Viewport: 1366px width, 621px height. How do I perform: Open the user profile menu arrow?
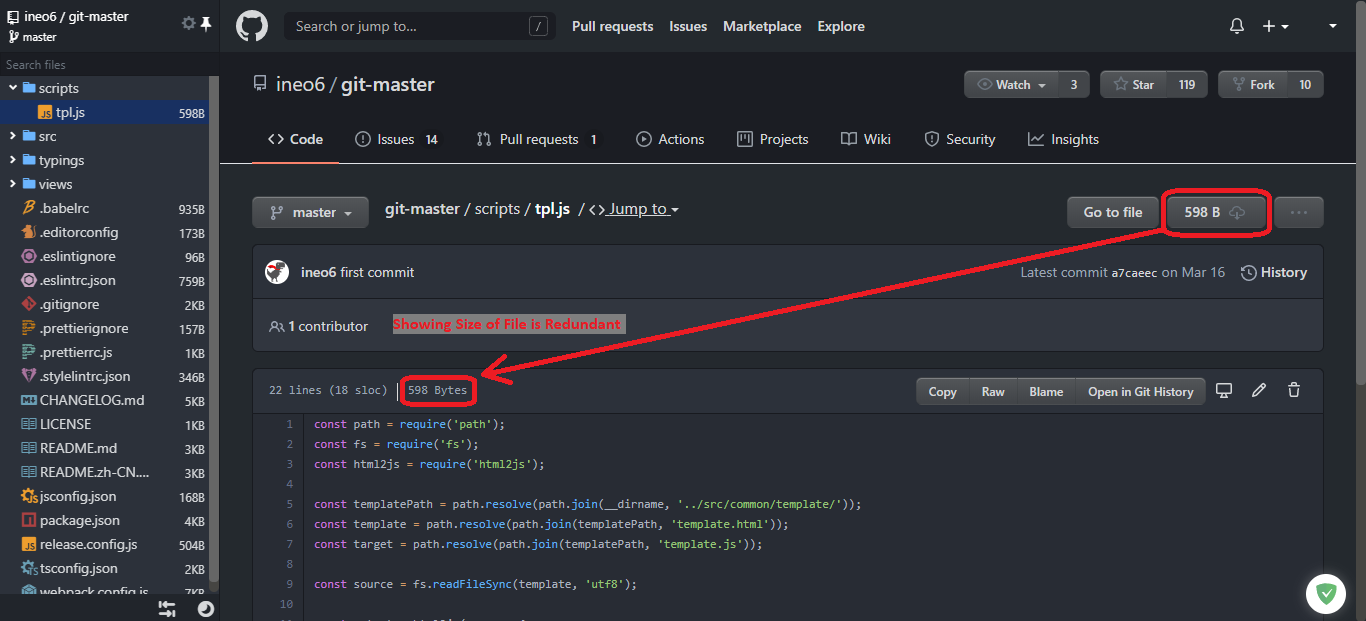1333,26
